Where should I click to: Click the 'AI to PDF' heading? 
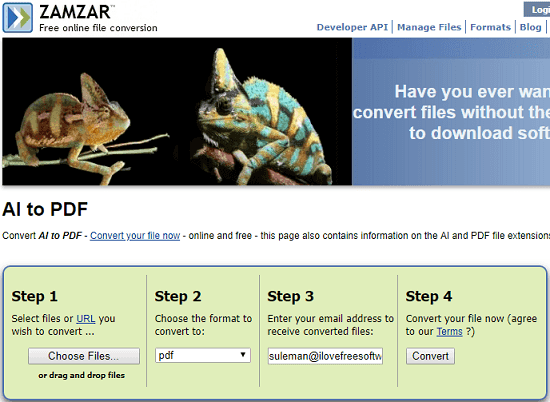[45, 209]
